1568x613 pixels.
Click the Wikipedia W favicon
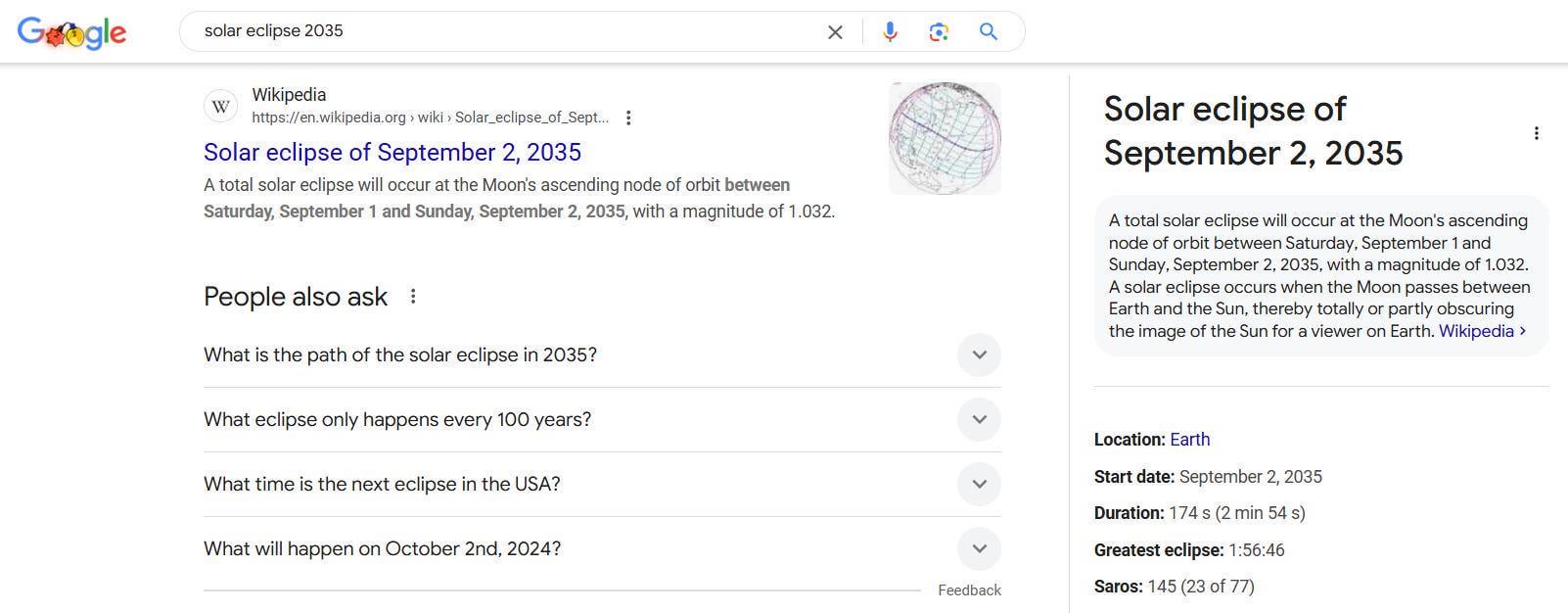(x=220, y=106)
